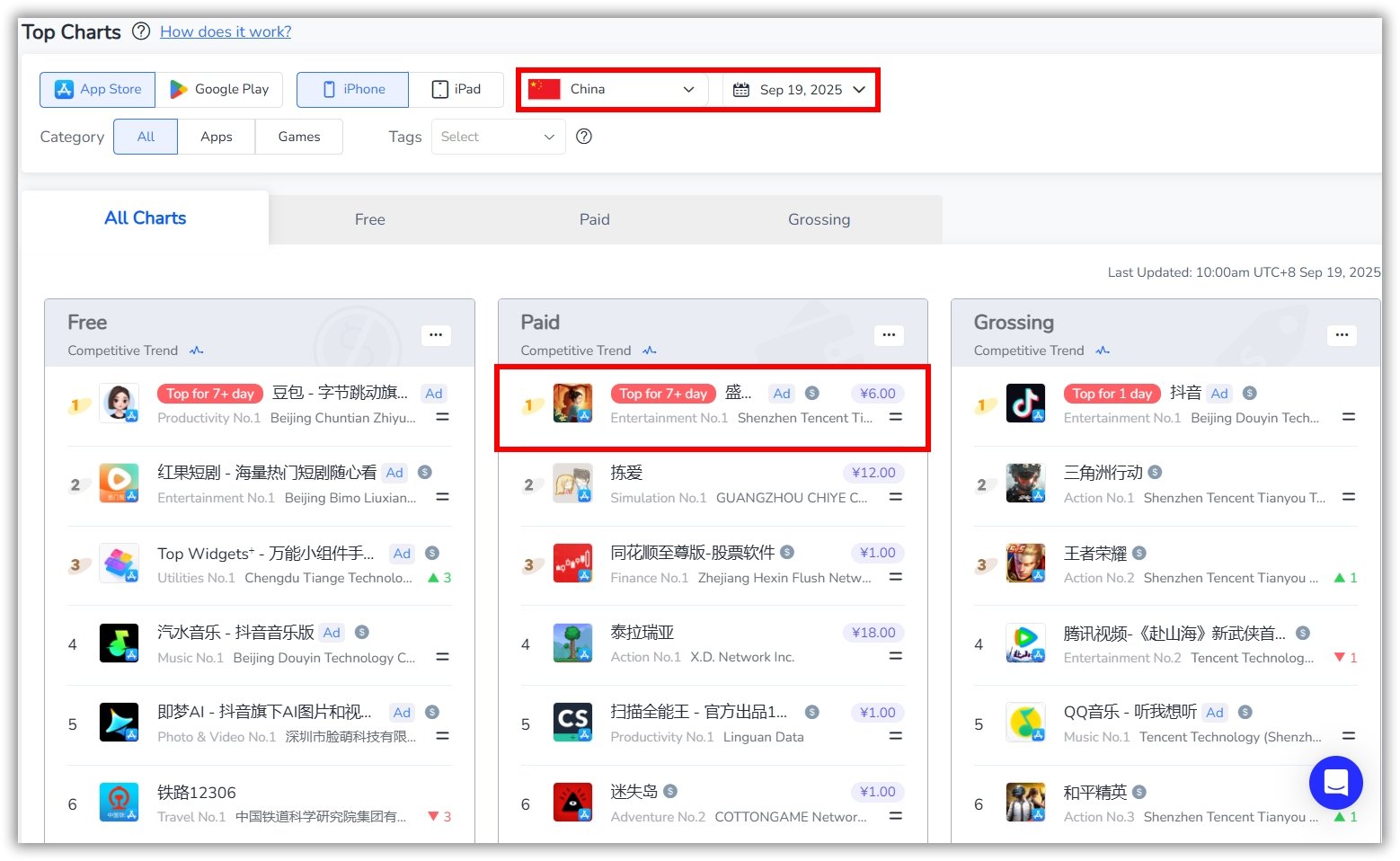The image size is (1400, 861).
Task: Open the 王者荣耀 app icon
Action: pos(1025,564)
